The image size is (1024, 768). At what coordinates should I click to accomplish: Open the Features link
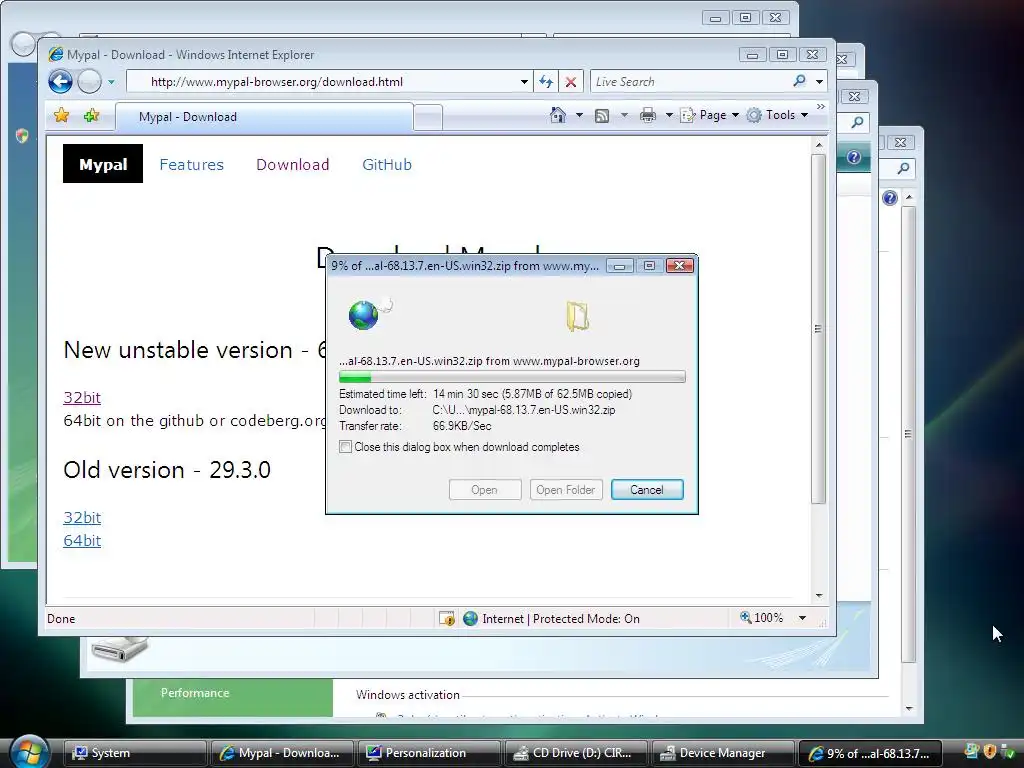tap(191, 165)
